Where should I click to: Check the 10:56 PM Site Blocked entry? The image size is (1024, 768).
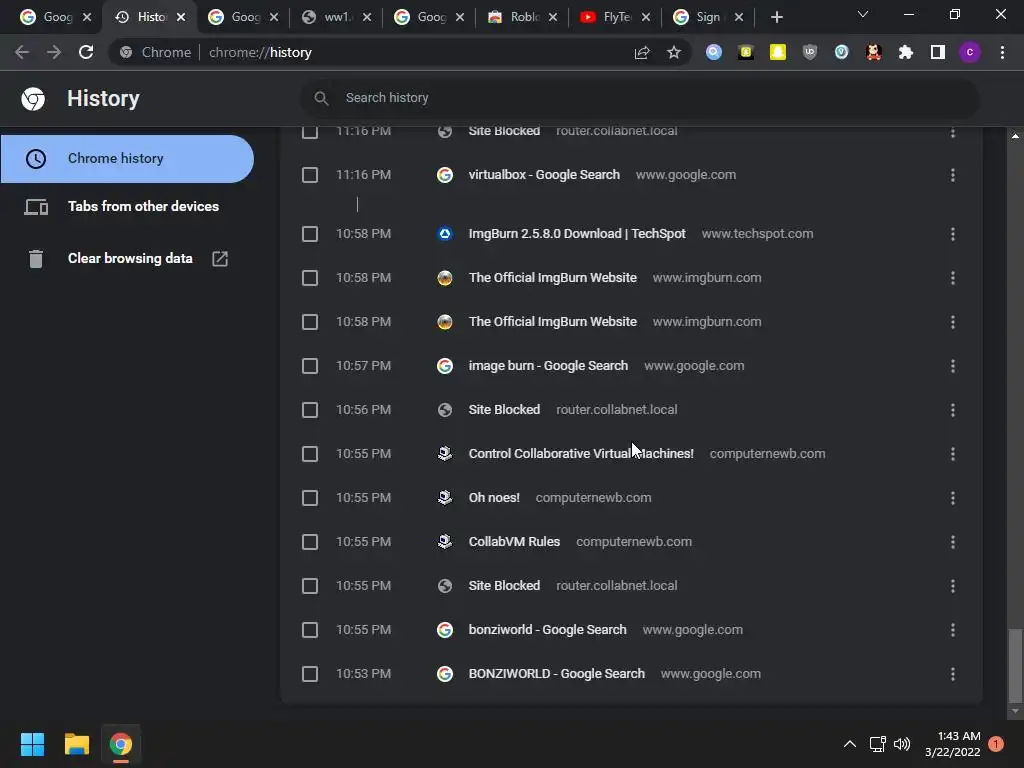click(310, 410)
